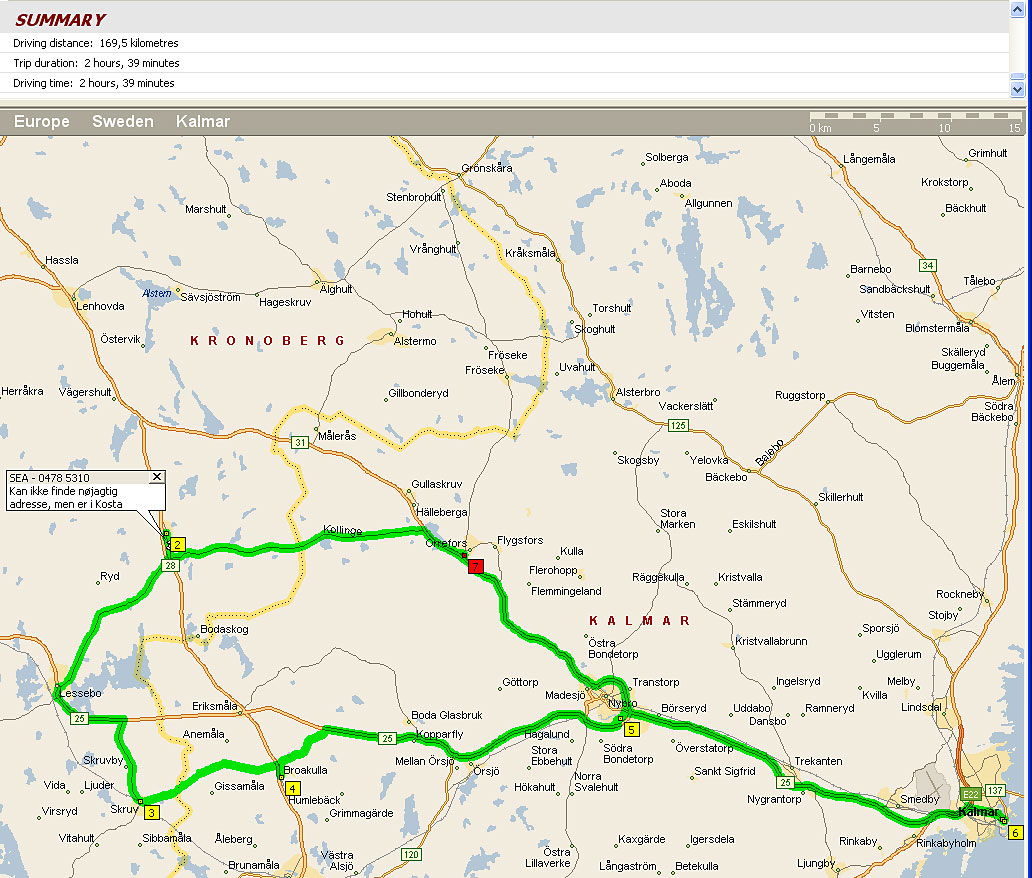Viewport: 1032px width, 878px height.
Task: Click the red marker near Orrefors
Action: coord(476,566)
